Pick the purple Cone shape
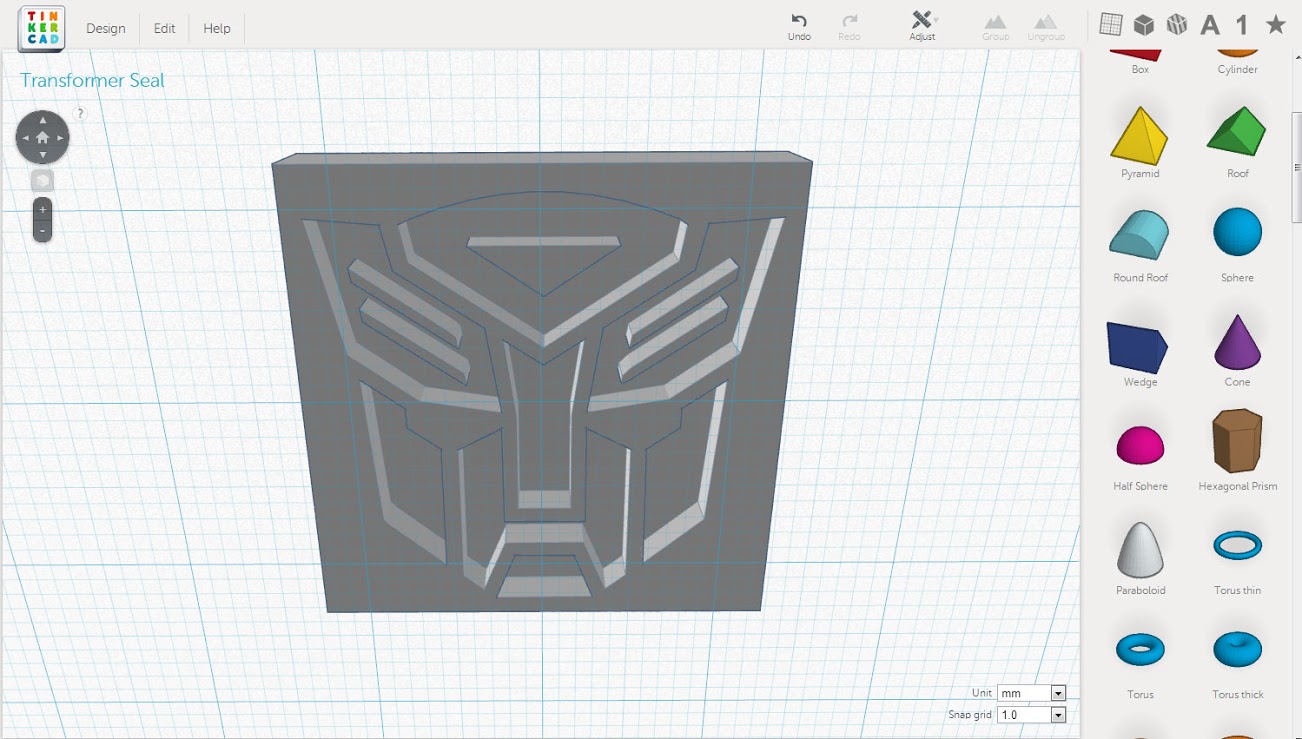The image size is (1302, 739). point(1237,342)
